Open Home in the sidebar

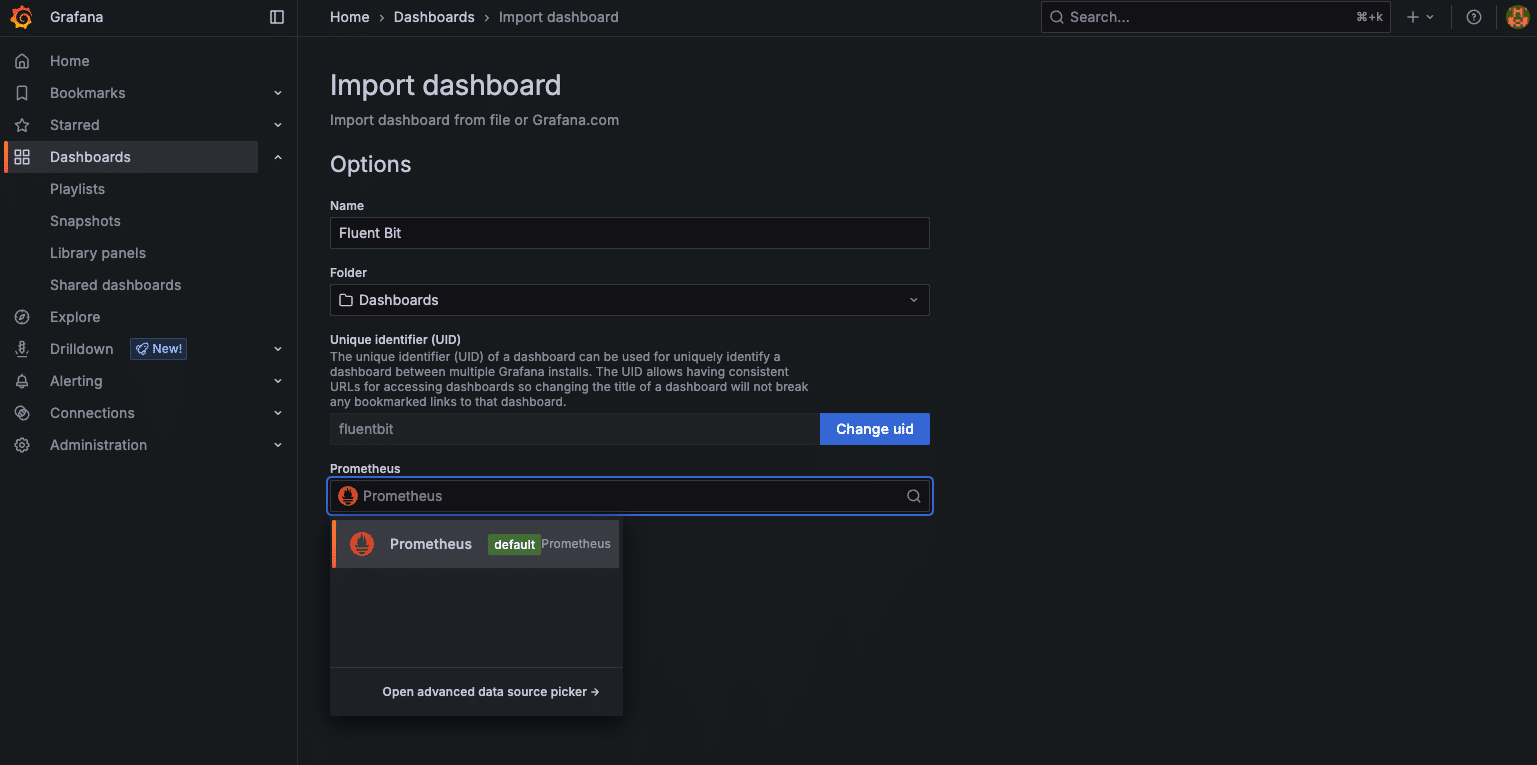[70, 61]
